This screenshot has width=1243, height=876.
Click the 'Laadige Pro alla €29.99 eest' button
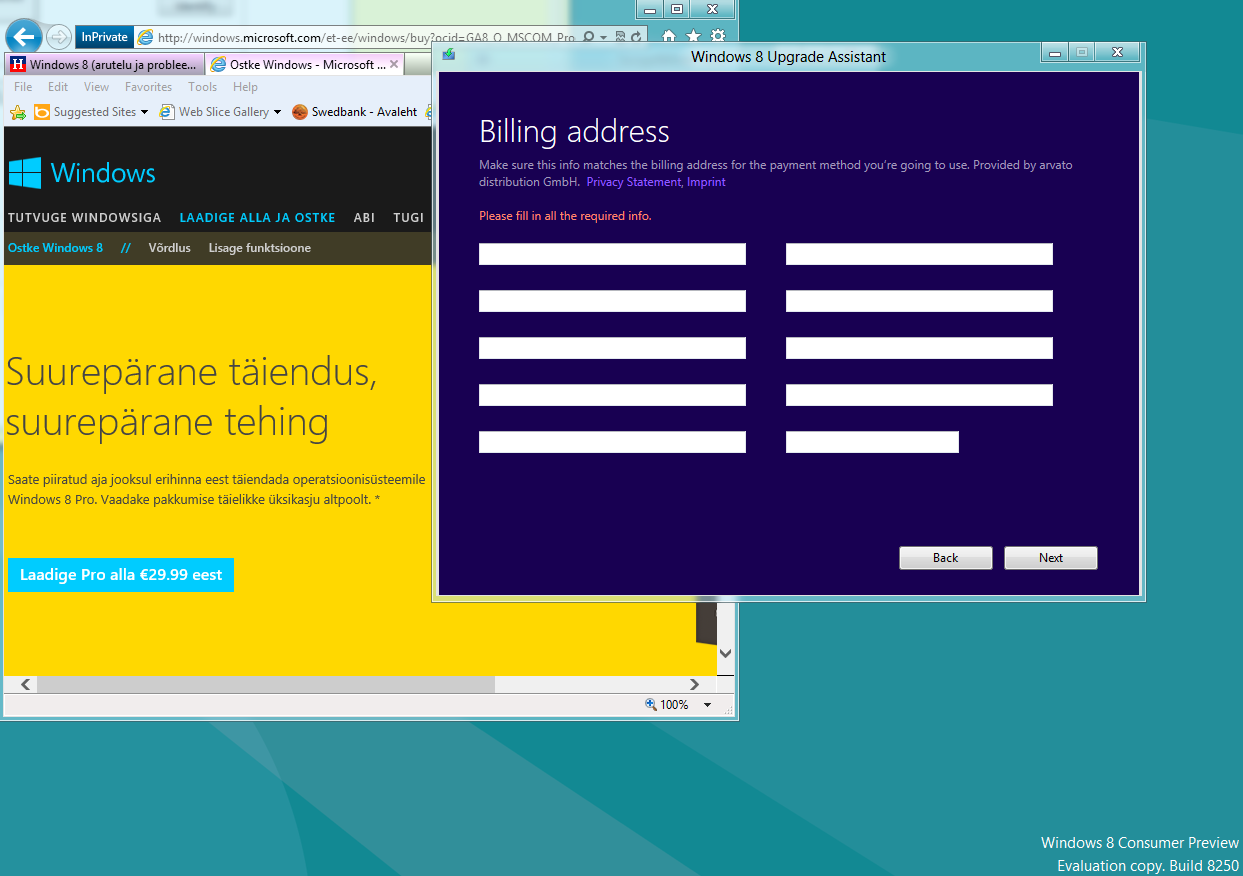121,575
